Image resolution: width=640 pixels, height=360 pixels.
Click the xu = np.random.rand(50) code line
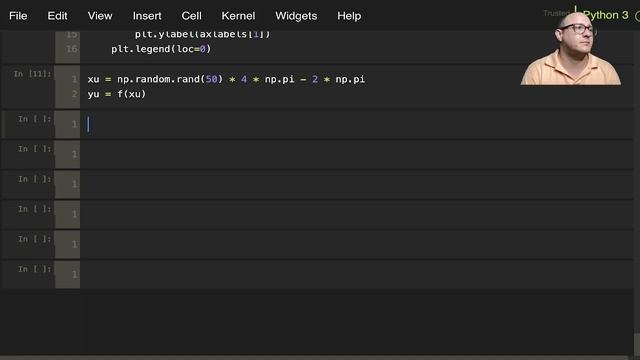point(226,79)
